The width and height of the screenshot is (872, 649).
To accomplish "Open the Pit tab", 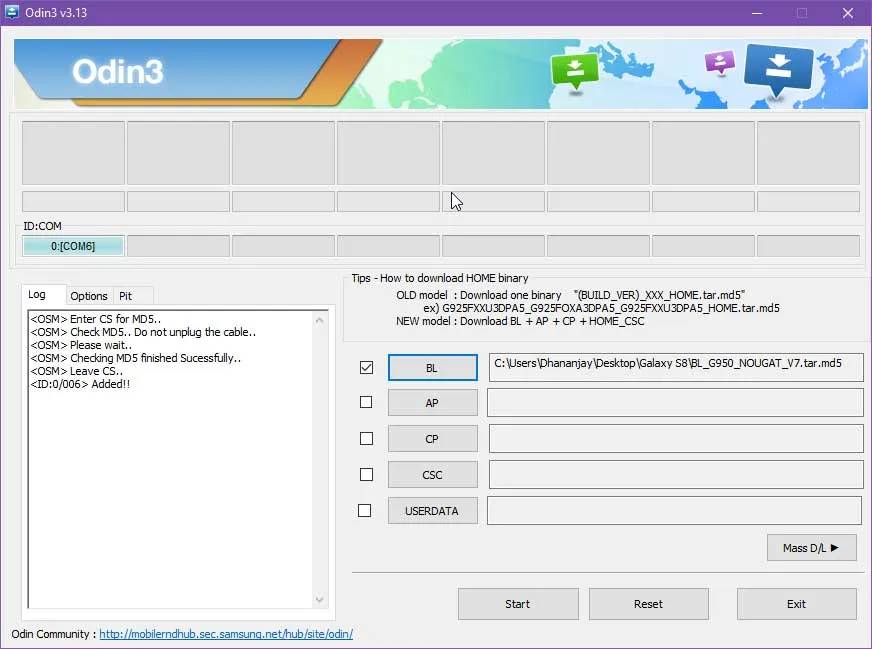I will click(x=126, y=296).
